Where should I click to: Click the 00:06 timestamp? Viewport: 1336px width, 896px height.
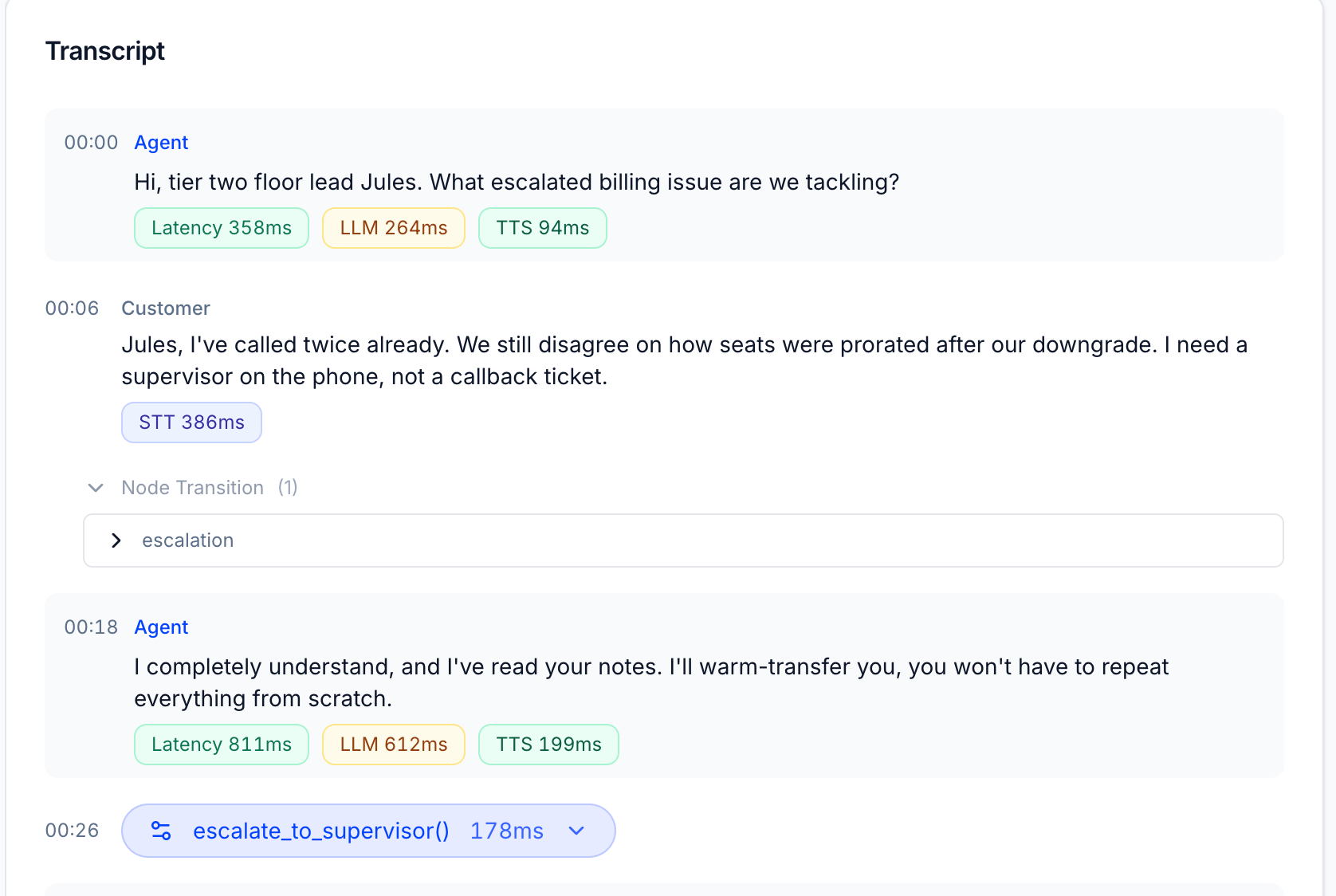72,308
